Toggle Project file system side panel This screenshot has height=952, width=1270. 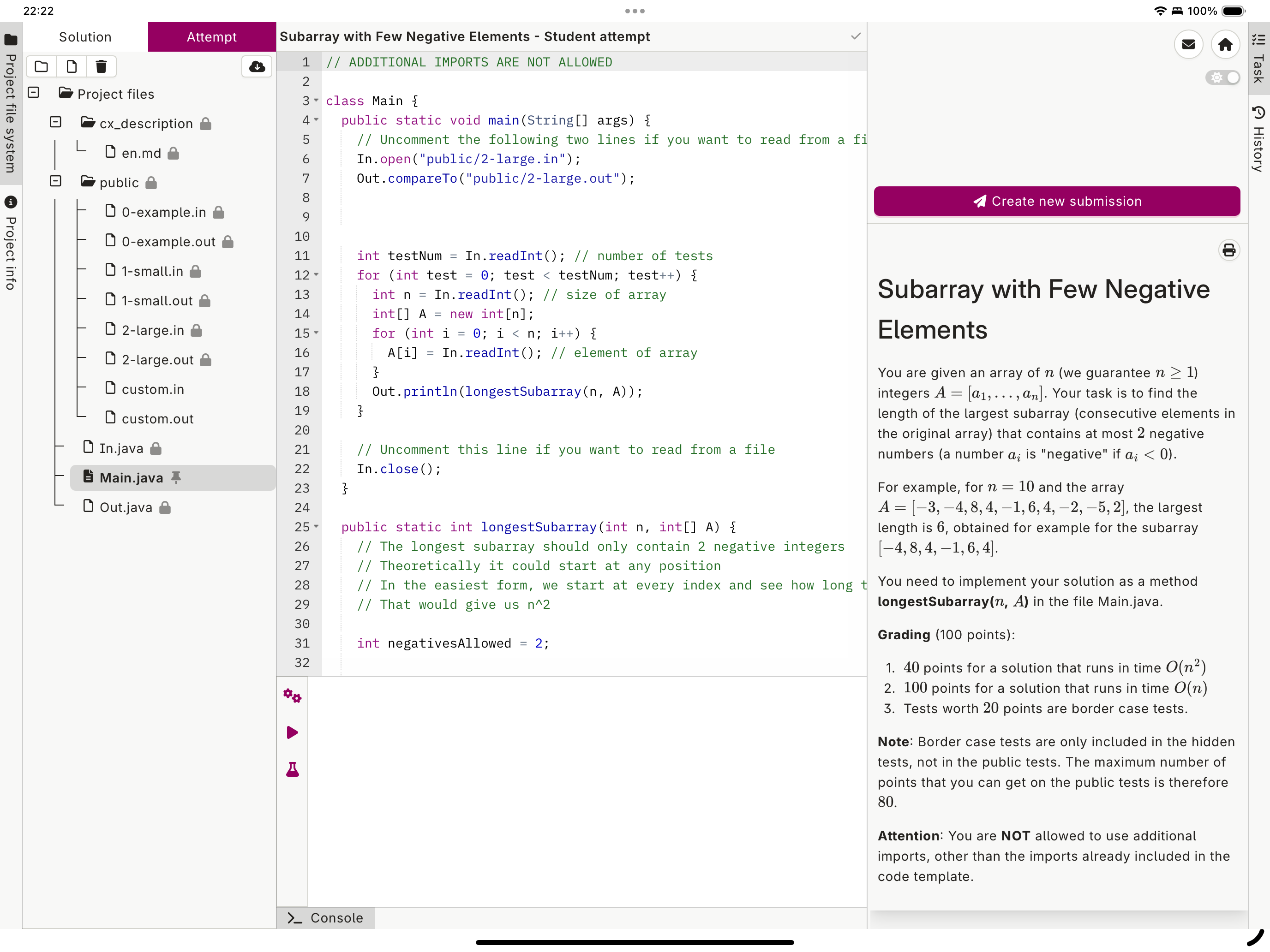pos(11,103)
